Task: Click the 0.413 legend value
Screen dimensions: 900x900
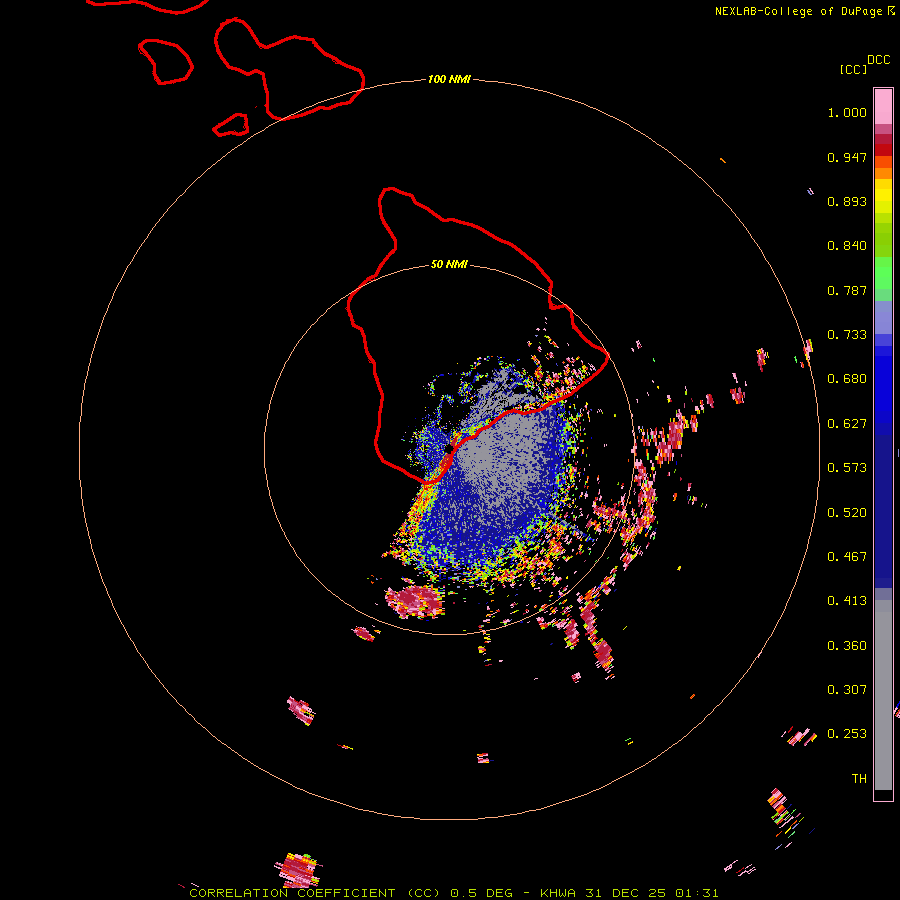Action: [847, 601]
